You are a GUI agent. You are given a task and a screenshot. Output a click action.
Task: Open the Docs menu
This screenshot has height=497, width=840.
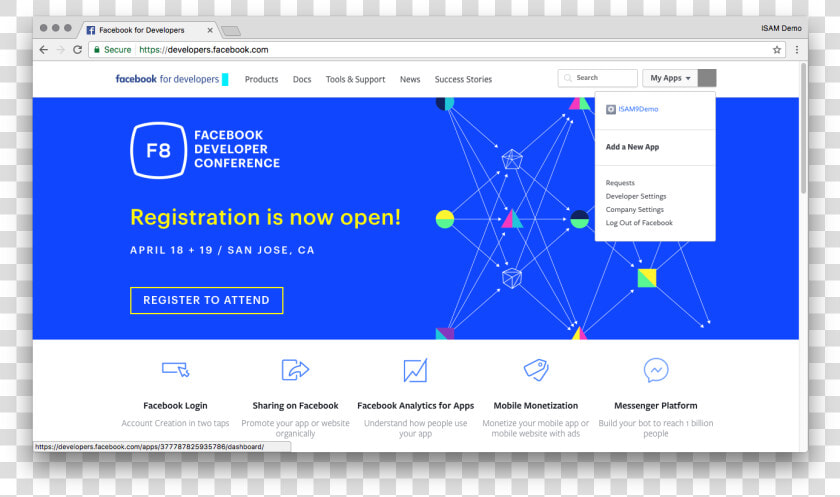pos(302,79)
